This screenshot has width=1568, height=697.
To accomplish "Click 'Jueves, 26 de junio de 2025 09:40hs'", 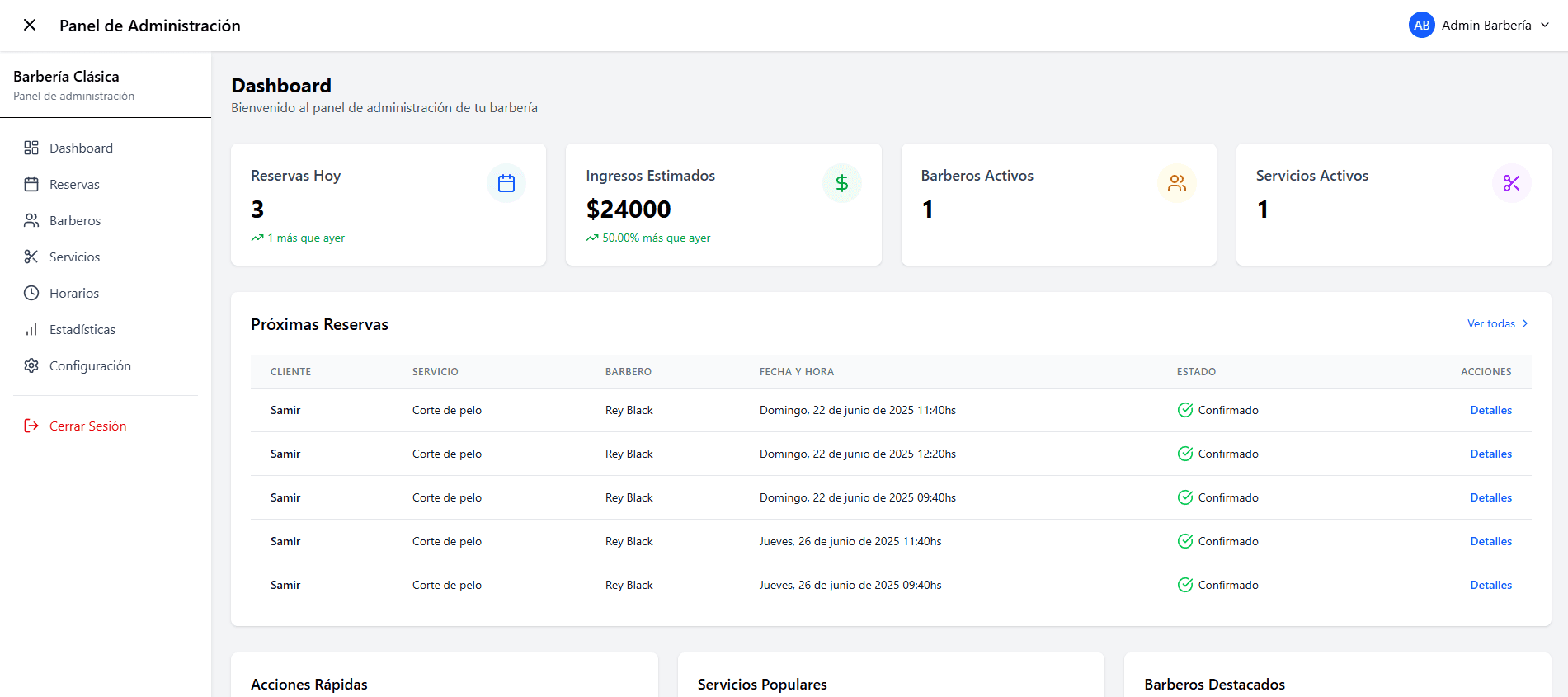I will (x=850, y=585).
